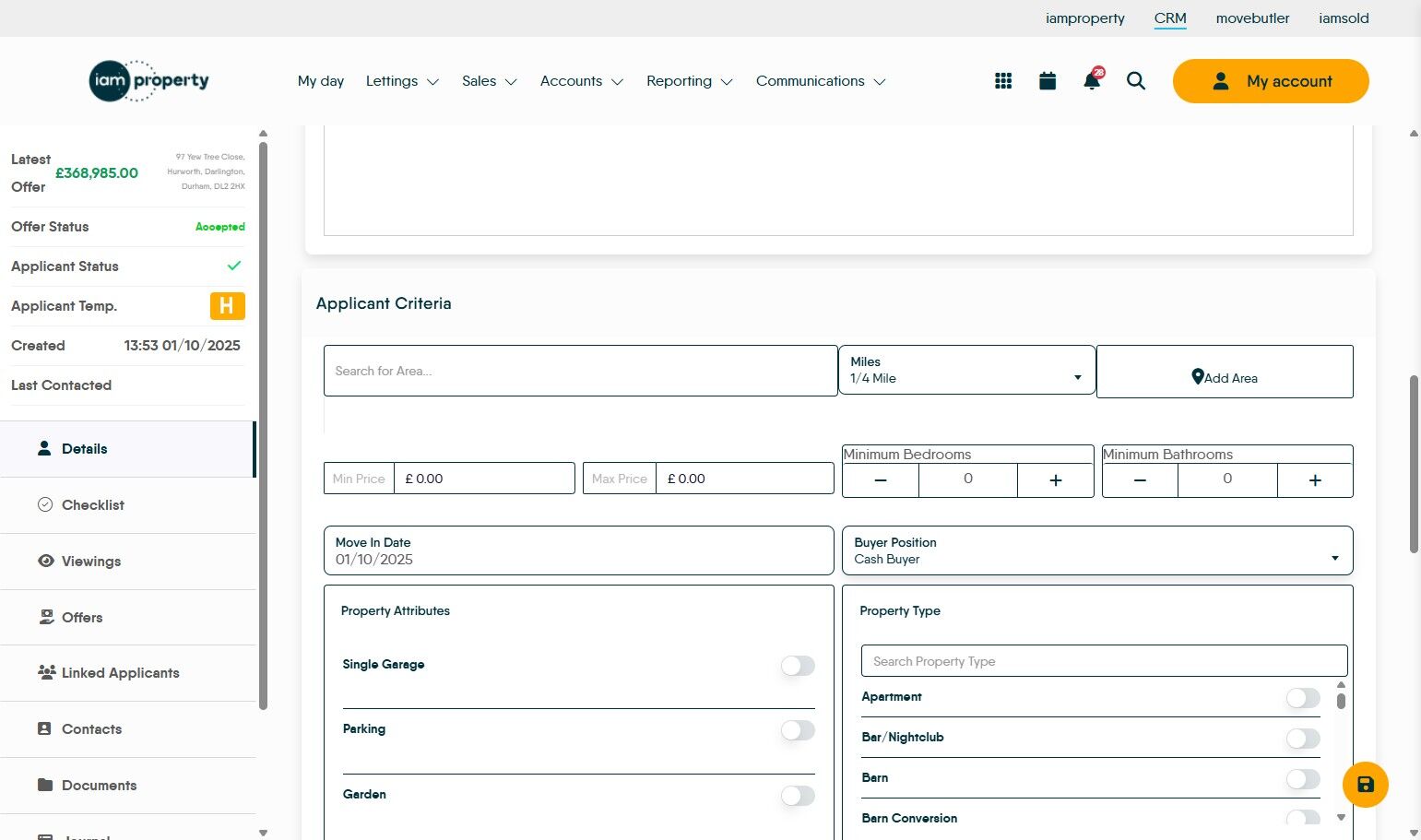This screenshot has height=840, width=1421.
Task: Open Viewings eye icon in sidebar
Action: point(46,561)
